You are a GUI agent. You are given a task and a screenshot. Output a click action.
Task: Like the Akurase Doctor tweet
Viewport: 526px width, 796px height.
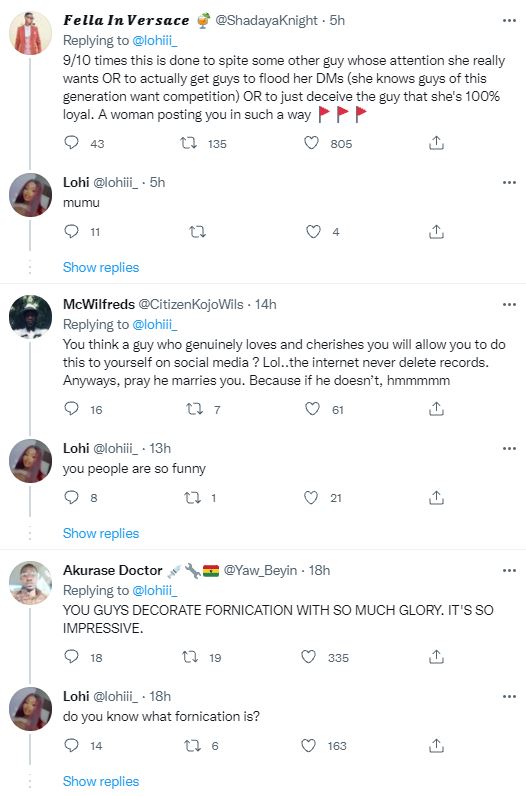pyautogui.click(x=309, y=657)
